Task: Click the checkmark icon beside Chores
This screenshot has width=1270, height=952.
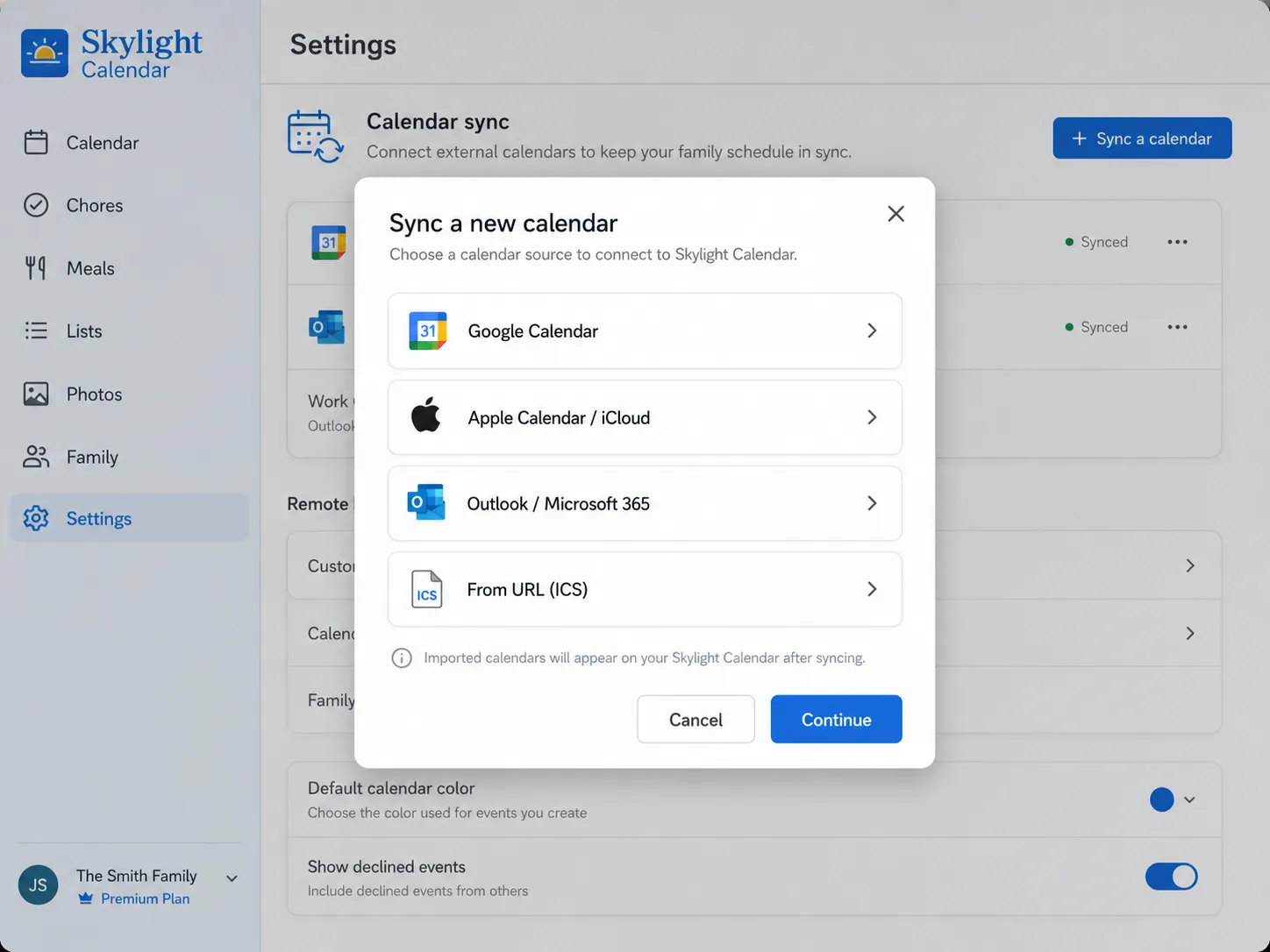Action: point(36,205)
